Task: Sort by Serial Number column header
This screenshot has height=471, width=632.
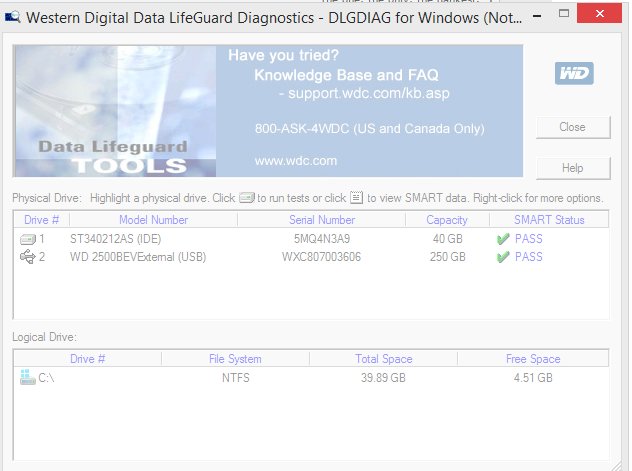Action: (322, 220)
